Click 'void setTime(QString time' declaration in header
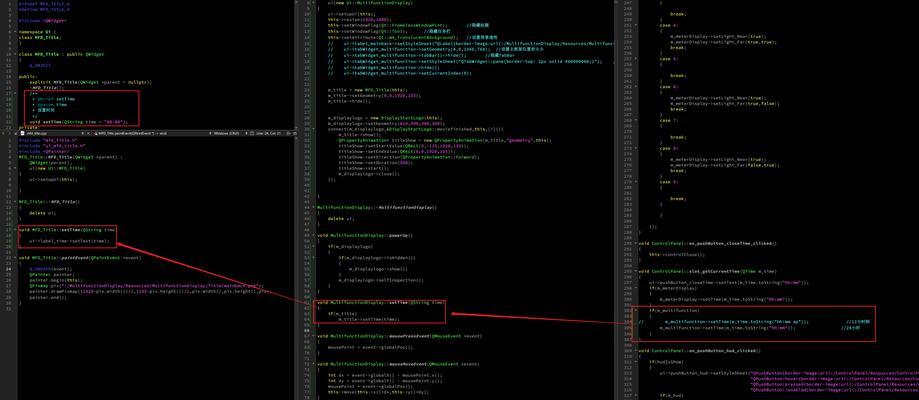 79,122
